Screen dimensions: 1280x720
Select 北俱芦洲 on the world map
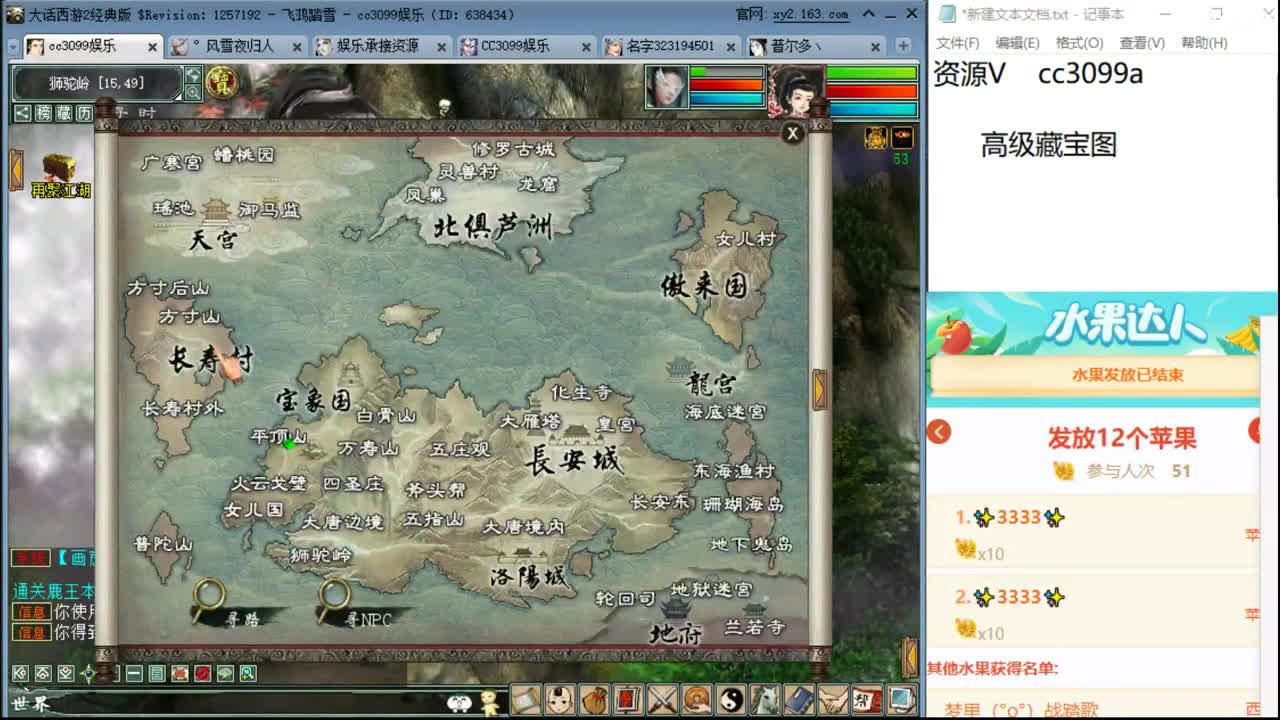(x=493, y=226)
